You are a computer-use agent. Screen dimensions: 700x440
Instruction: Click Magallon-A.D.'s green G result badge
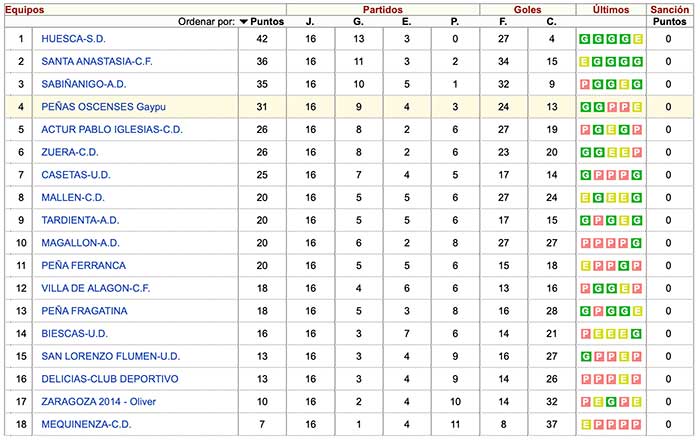point(636,243)
